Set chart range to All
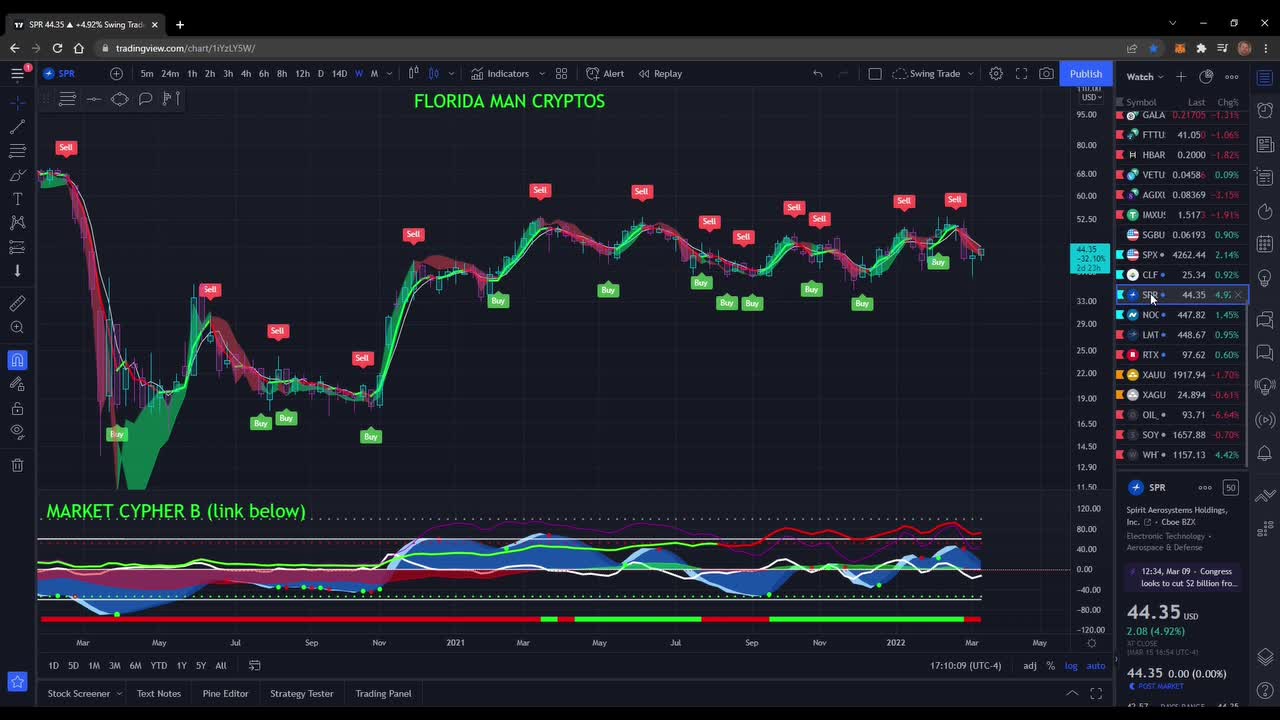1280x720 pixels. (x=221, y=665)
